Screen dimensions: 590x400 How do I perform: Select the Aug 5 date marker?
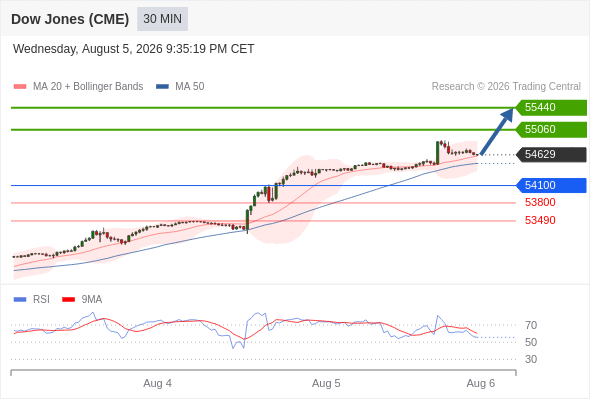click(x=326, y=383)
